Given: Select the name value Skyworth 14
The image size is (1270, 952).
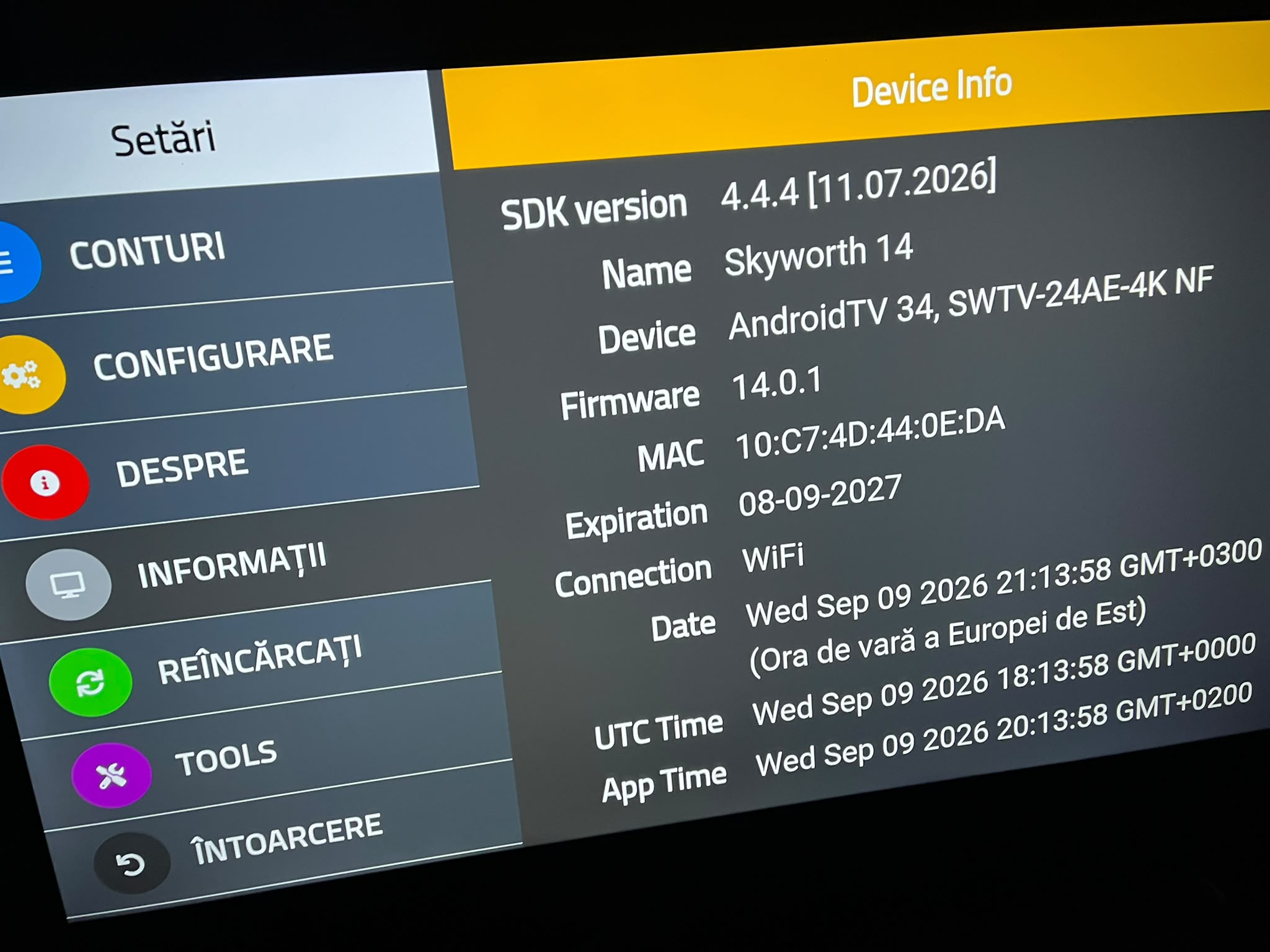Looking at the screenshot, I should (x=819, y=254).
